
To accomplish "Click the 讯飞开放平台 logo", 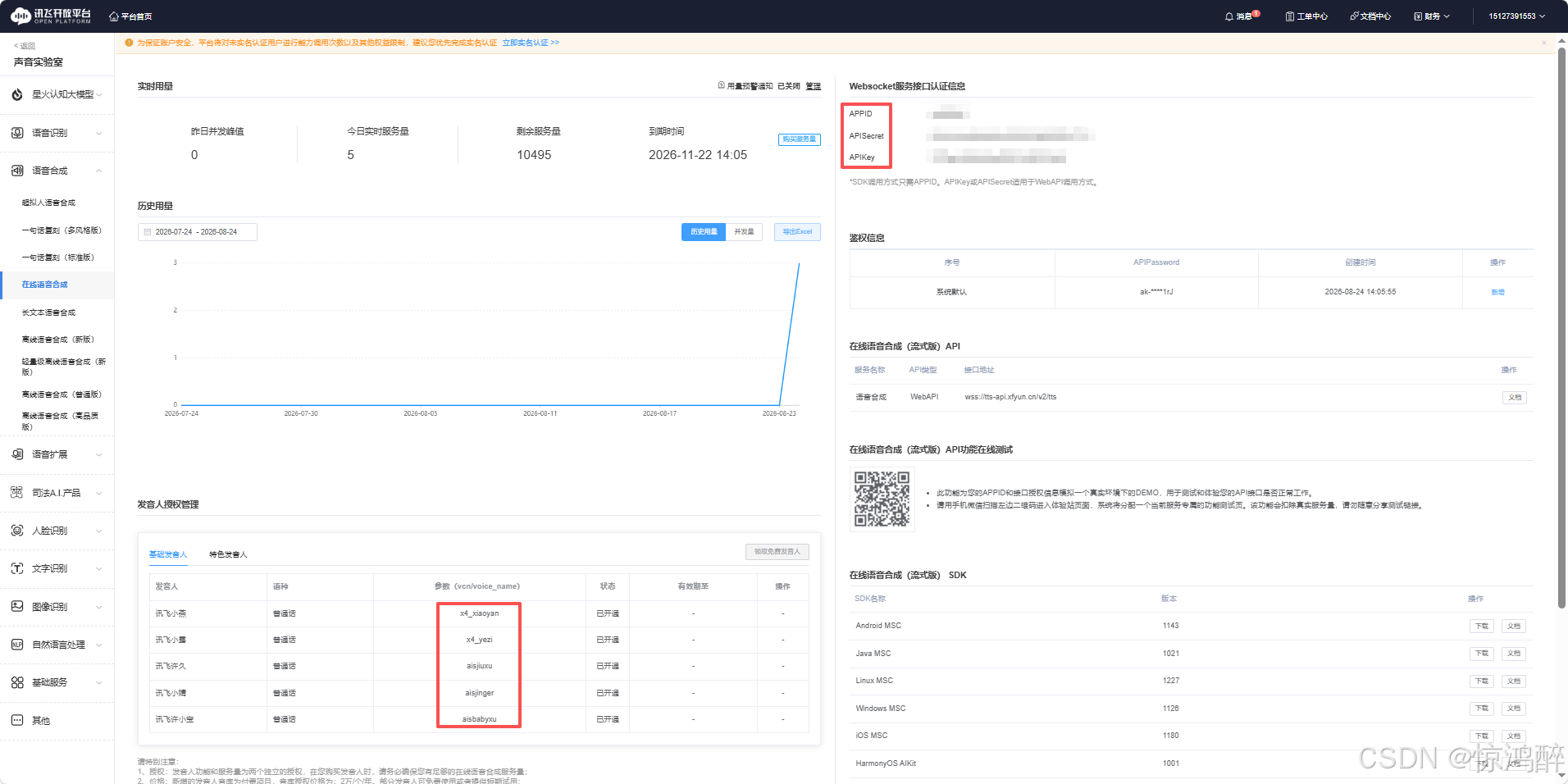I will click(x=51, y=16).
